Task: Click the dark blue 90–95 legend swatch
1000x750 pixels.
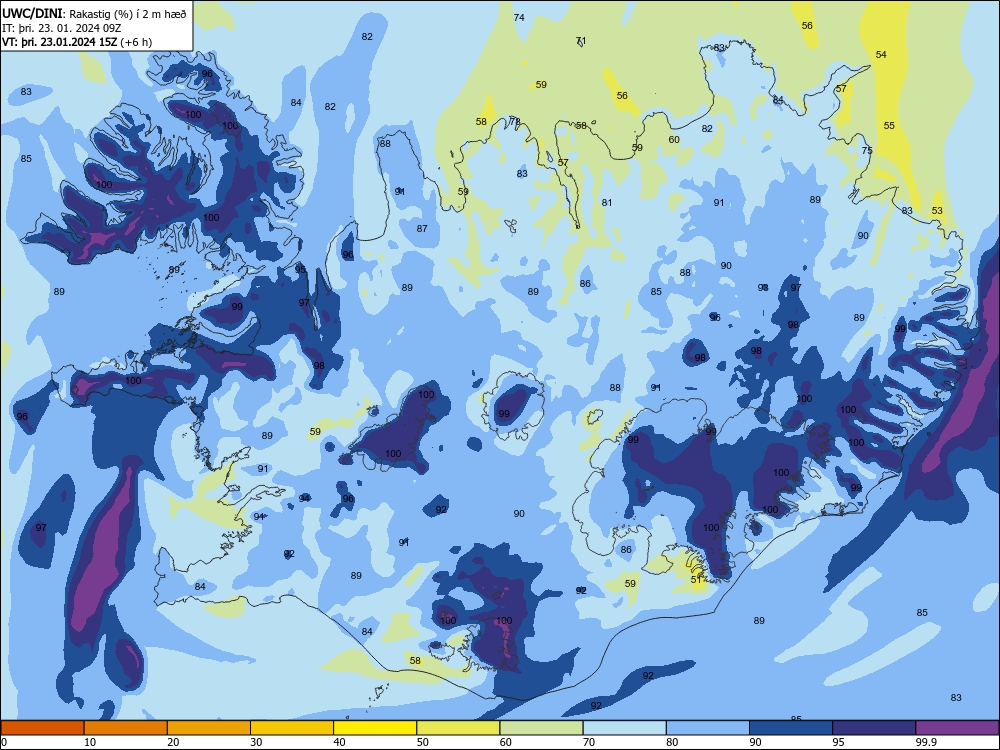Action: point(791,728)
